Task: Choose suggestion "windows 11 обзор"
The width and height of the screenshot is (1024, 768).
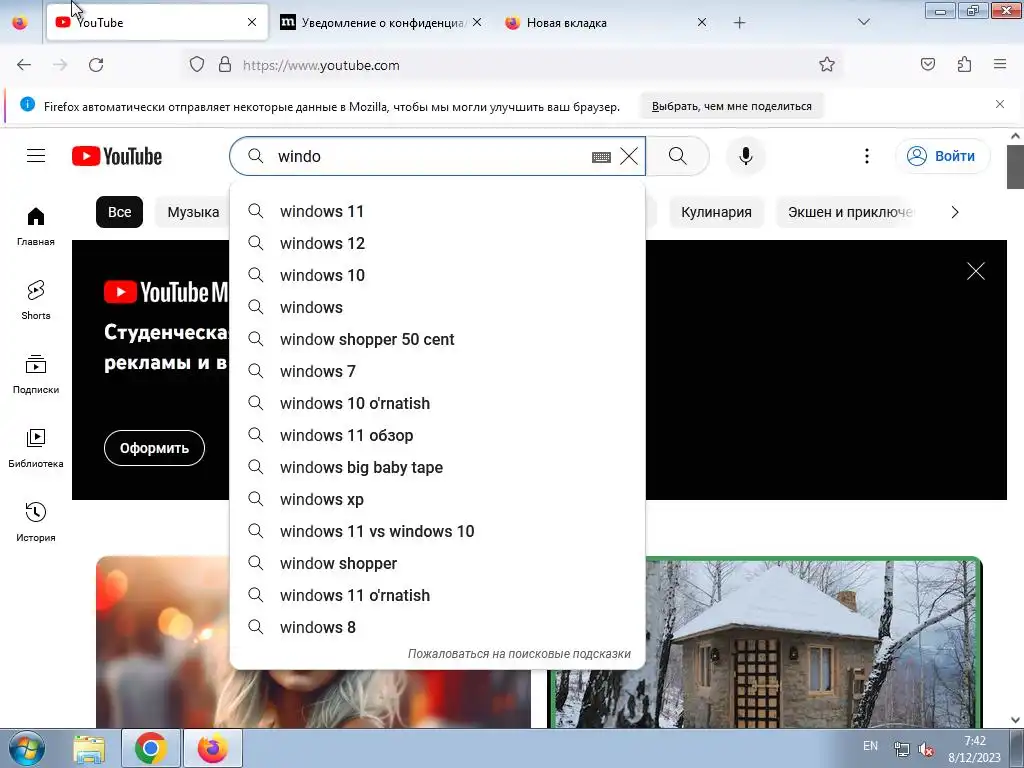Action: click(438, 436)
